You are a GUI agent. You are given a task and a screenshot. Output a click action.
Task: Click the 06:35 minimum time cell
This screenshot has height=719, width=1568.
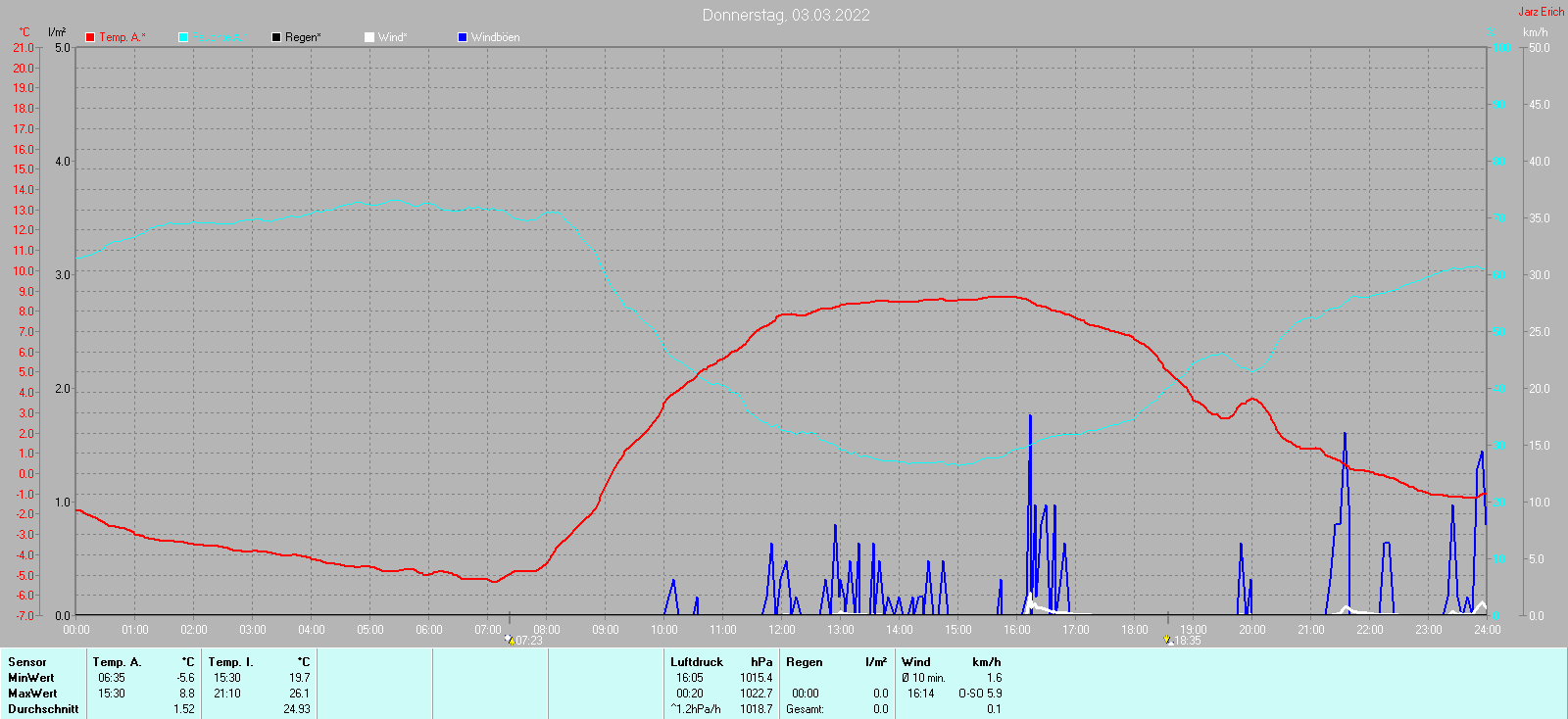click(112, 678)
